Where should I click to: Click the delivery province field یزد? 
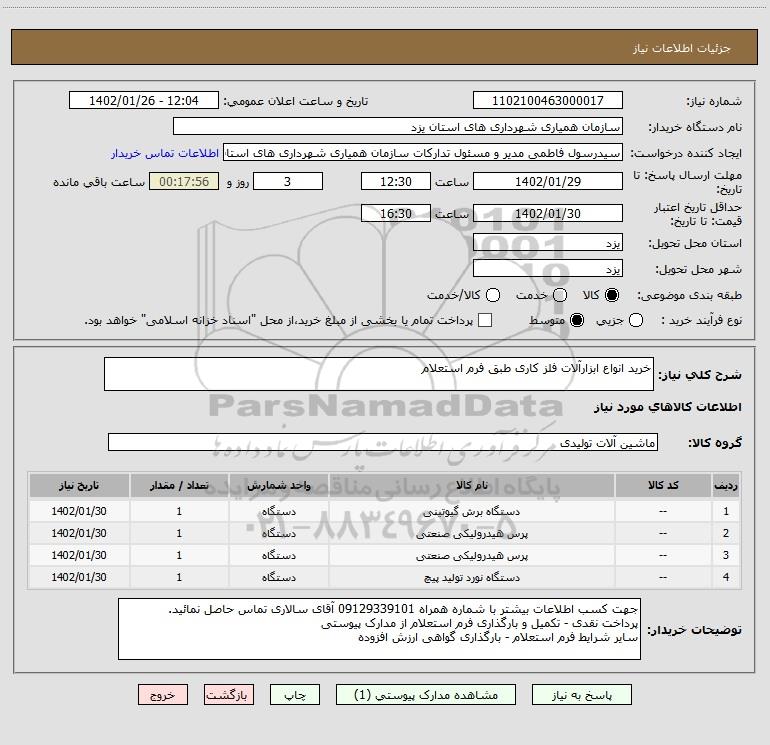click(x=548, y=242)
